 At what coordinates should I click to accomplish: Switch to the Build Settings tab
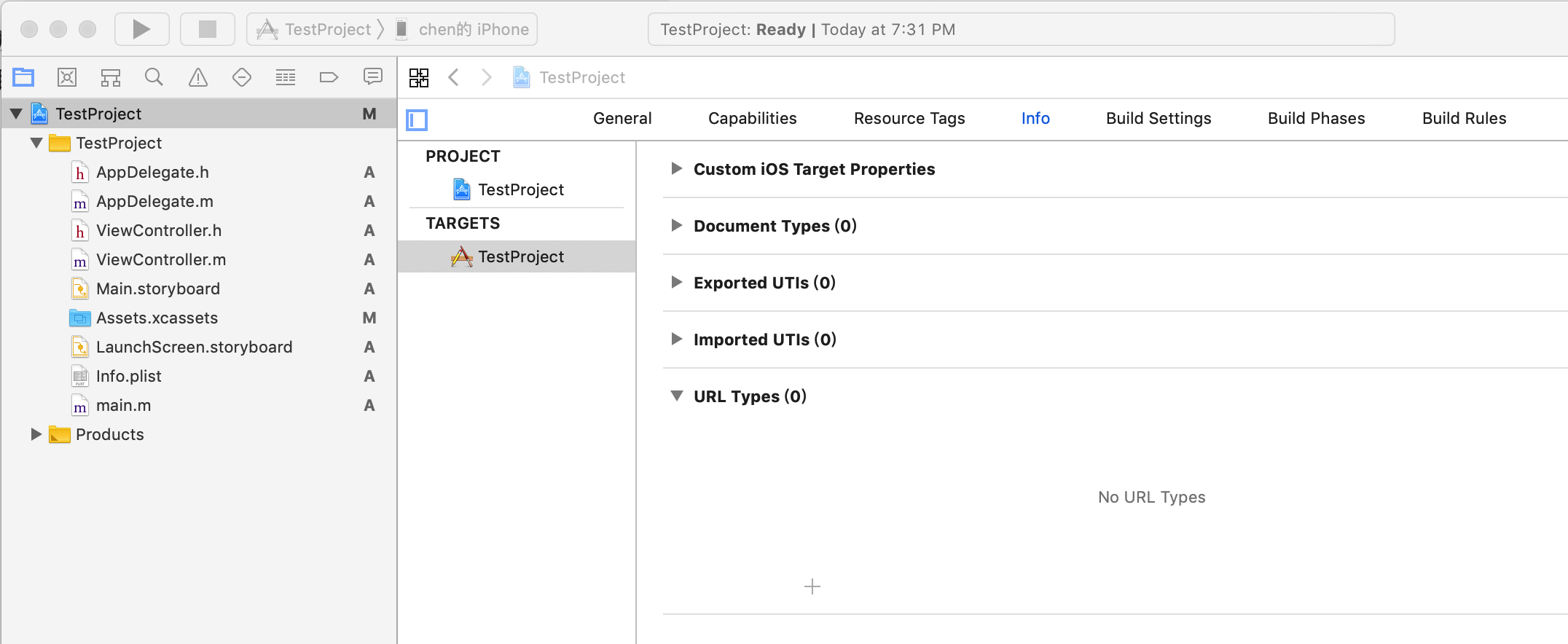click(1159, 118)
